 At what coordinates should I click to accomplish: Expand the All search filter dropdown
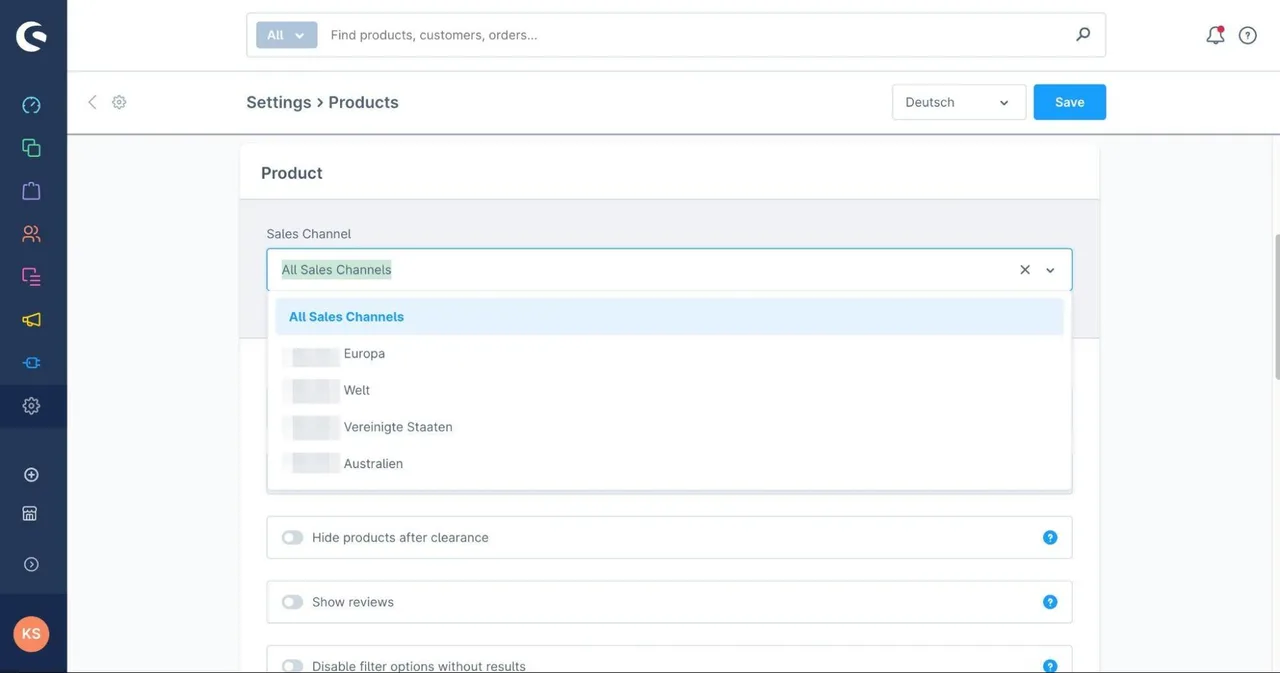point(286,35)
